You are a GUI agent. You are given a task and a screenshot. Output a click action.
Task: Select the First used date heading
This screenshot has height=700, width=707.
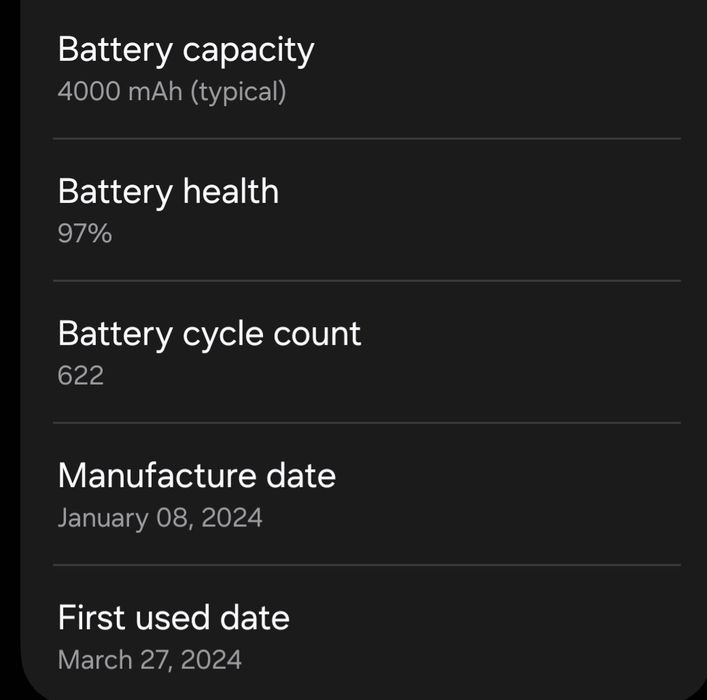(x=173, y=617)
